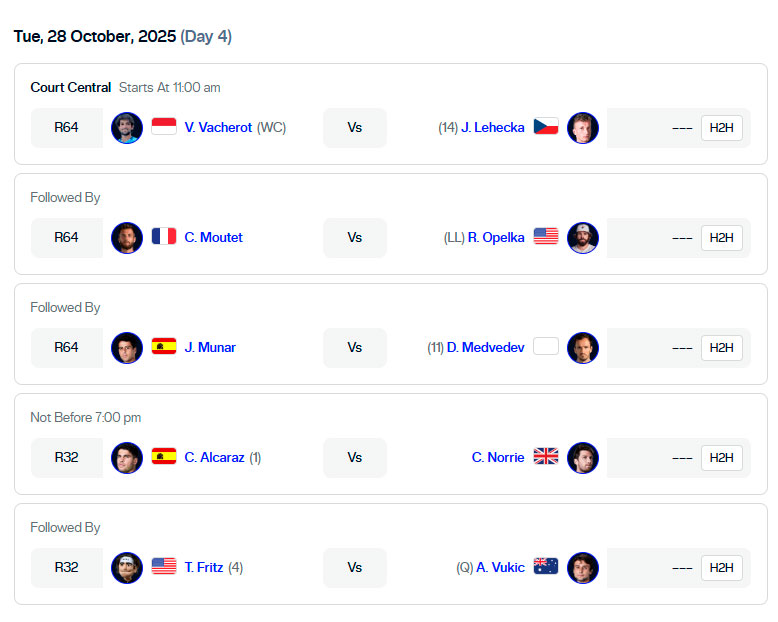Click the British flag beside C. Norrie

[546, 457]
